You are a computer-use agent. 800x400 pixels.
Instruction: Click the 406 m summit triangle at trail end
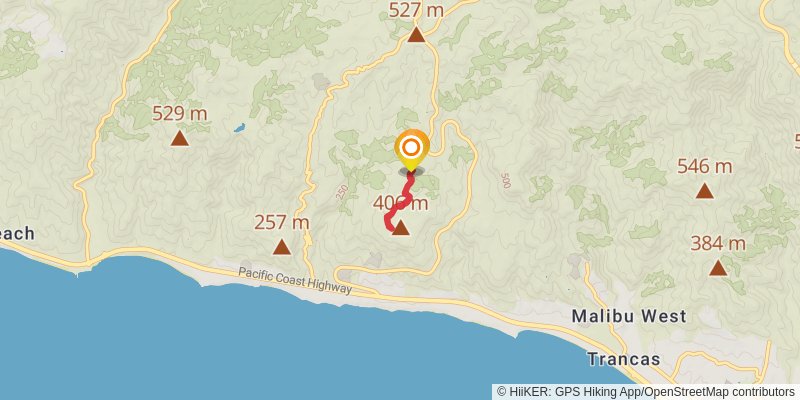tap(401, 228)
